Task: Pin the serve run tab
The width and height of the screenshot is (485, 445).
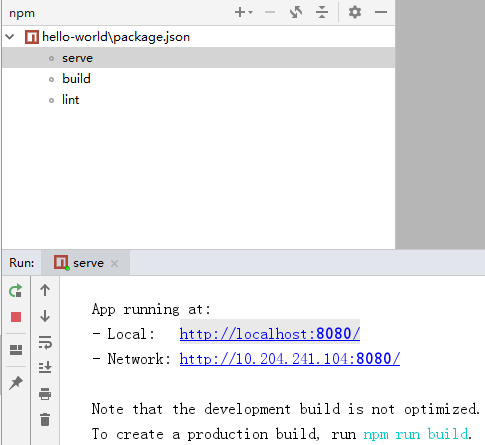Action: 16,383
